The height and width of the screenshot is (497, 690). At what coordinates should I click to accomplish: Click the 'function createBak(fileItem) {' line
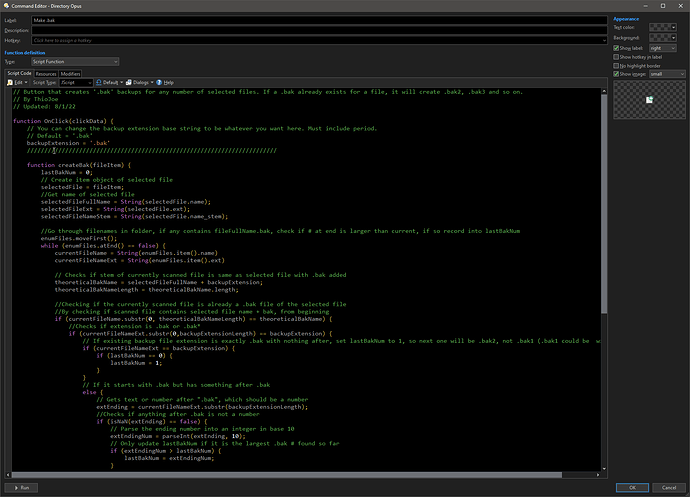click(79, 165)
